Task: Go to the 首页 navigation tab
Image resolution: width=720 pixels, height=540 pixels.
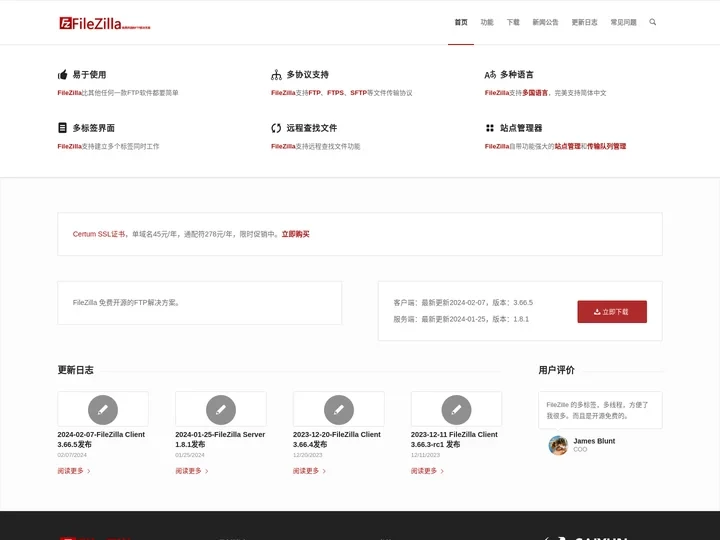Action: (461, 22)
